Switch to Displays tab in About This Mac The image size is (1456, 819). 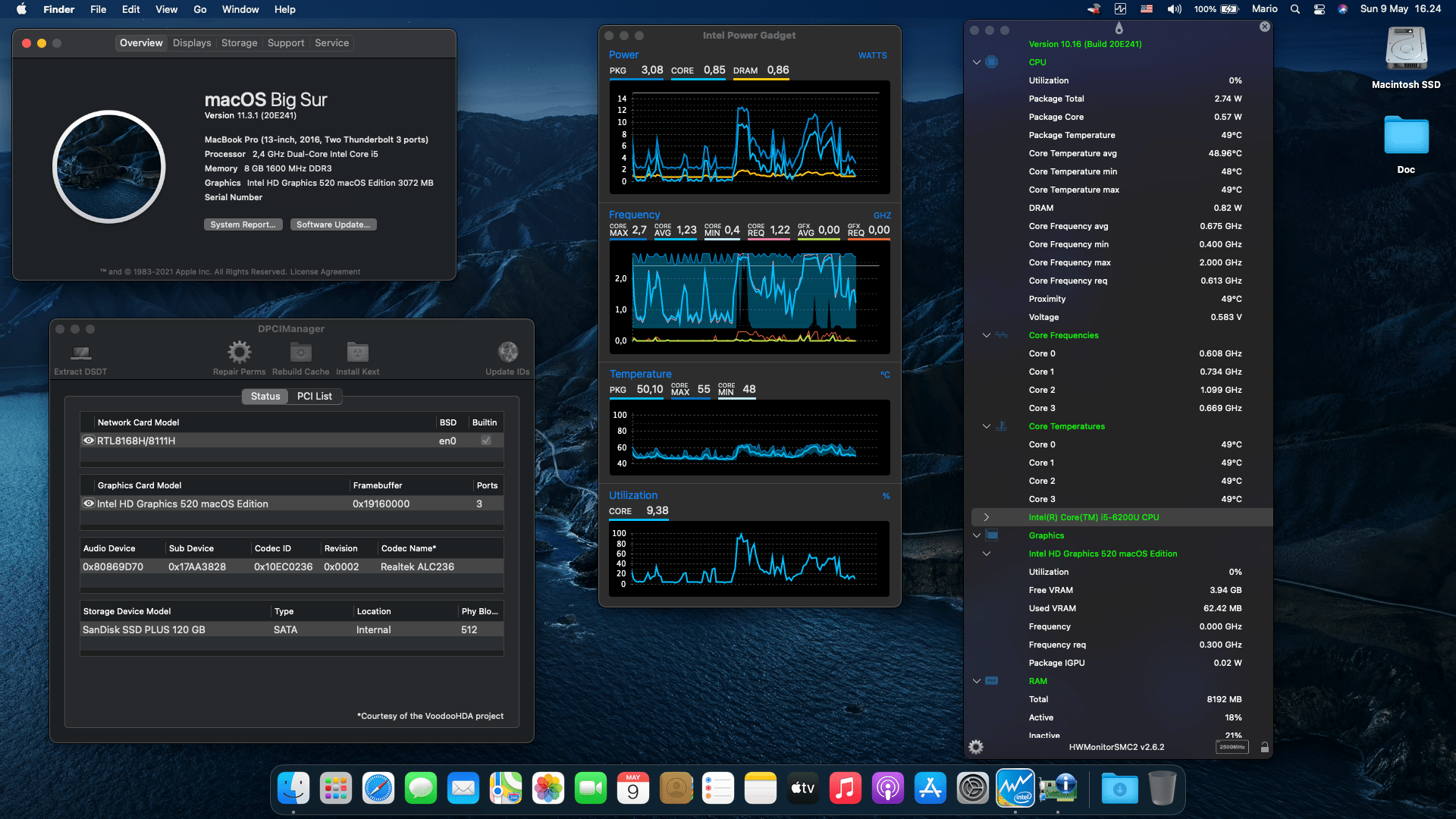pyautogui.click(x=192, y=43)
